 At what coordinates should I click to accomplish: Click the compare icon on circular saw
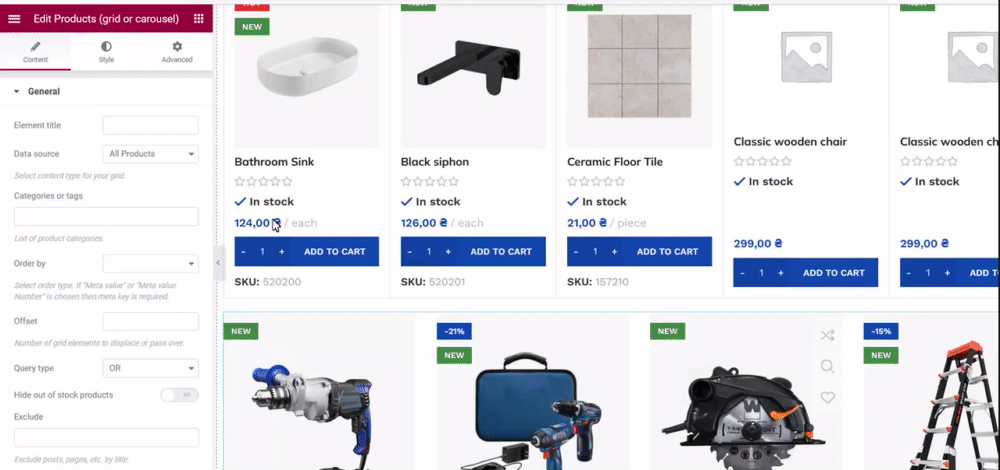(827, 335)
